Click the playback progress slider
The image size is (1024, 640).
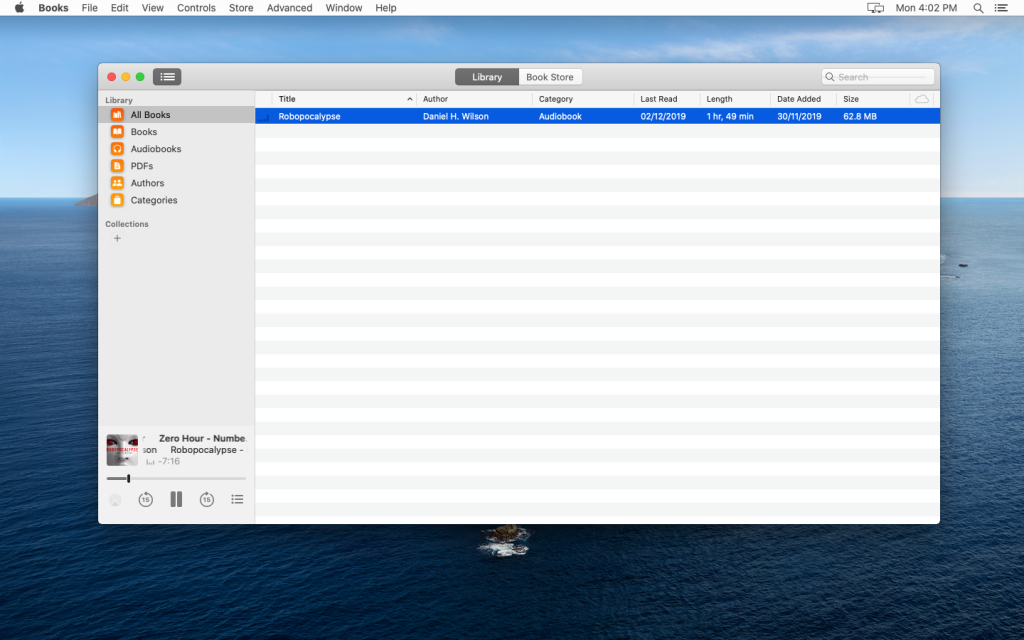click(176, 479)
